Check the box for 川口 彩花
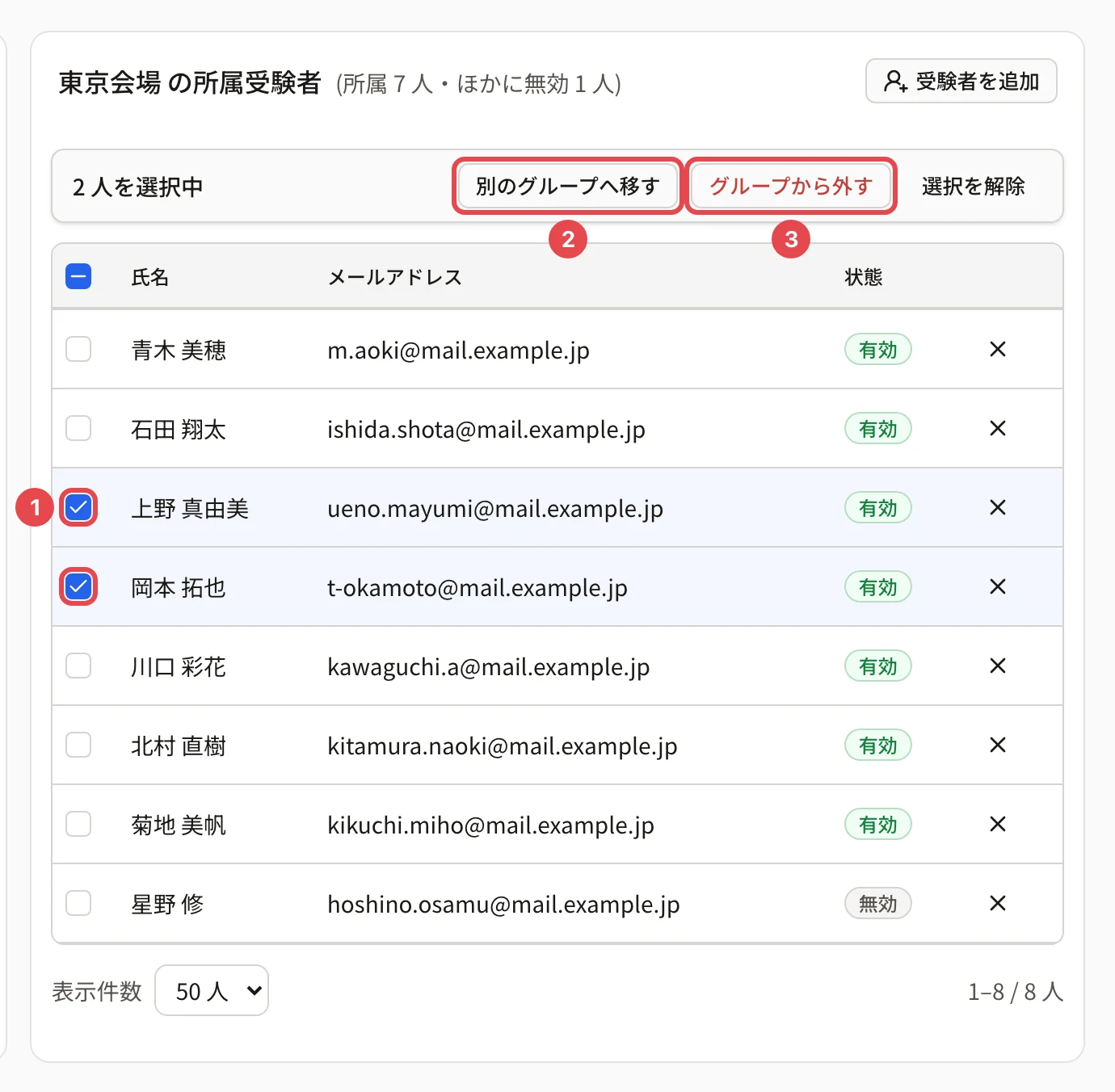Screen dimensions: 1115x1092 [78, 666]
